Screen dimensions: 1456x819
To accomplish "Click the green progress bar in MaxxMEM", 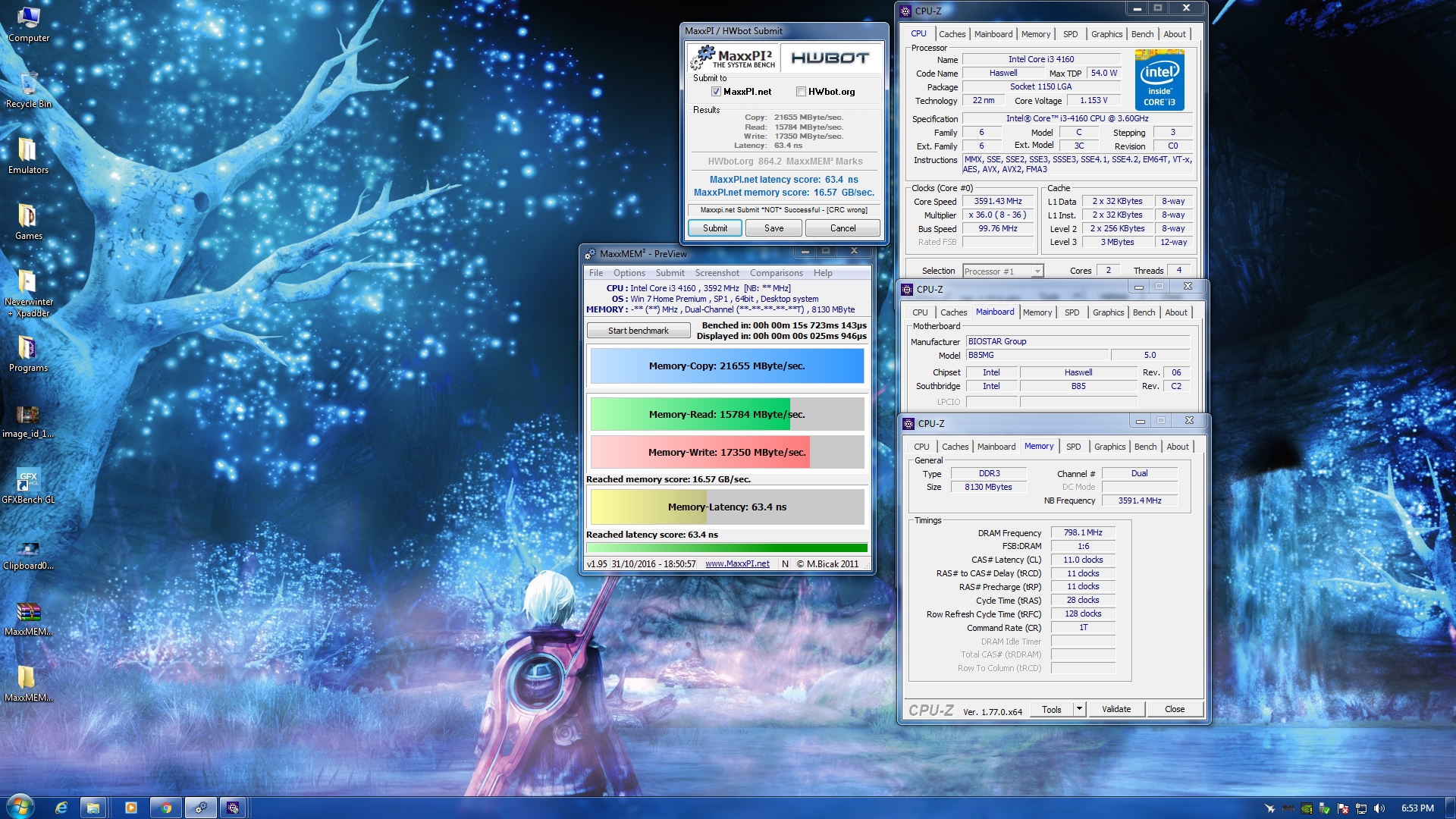I will tap(726, 548).
